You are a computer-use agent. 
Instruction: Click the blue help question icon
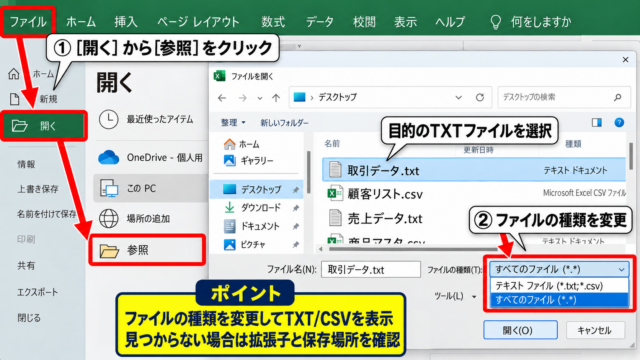tap(619, 122)
